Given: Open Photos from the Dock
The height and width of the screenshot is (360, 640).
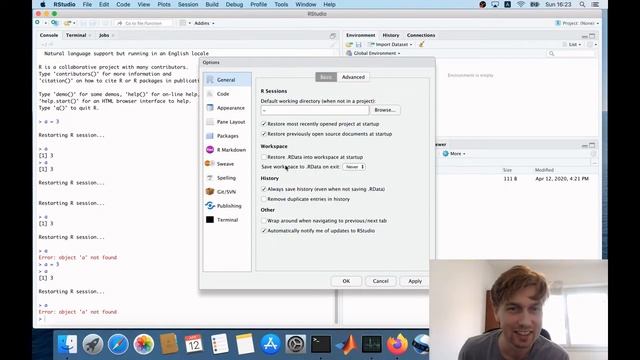Looking at the screenshot, I should pyautogui.click(x=143, y=344).
